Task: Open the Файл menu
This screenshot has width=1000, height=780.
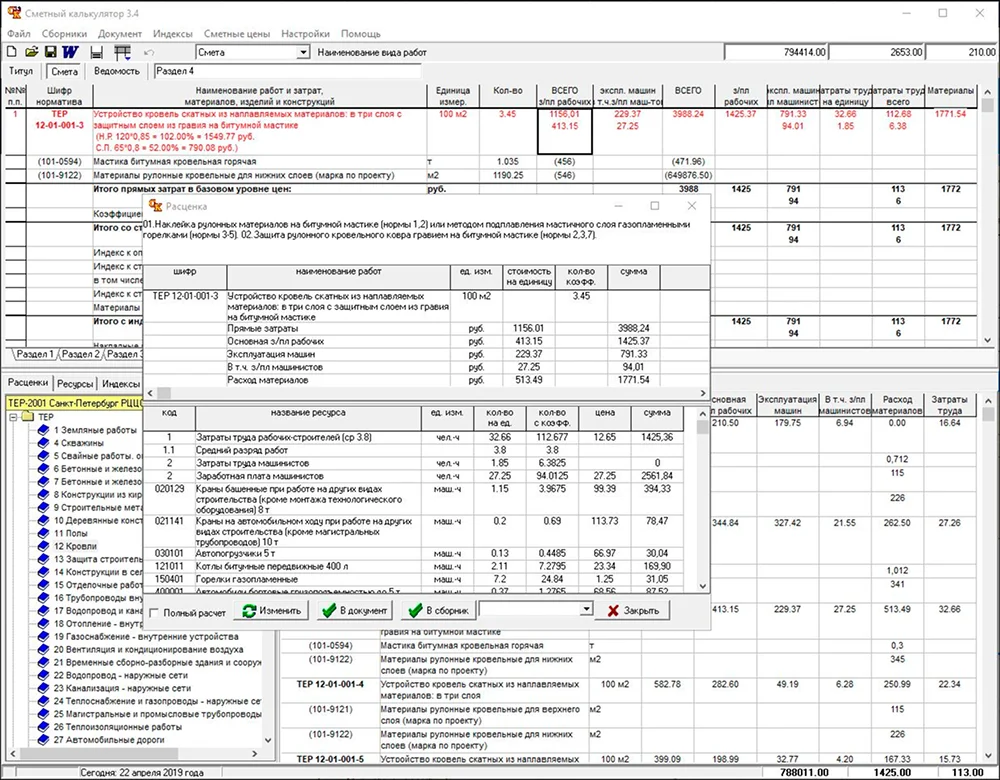Action: [x=19, y=34]
